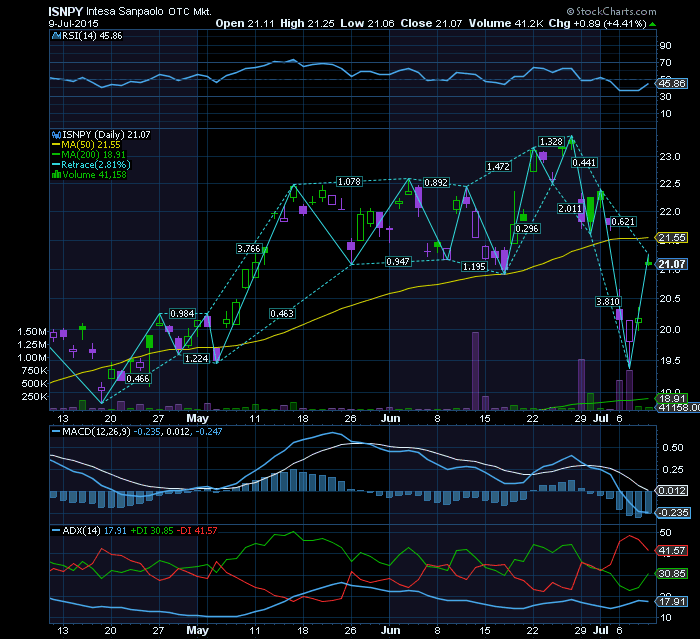The image size is (700, 639).
Task: Click the MA(50) 21.55 legend label
Action: click(x=91, y=145)
